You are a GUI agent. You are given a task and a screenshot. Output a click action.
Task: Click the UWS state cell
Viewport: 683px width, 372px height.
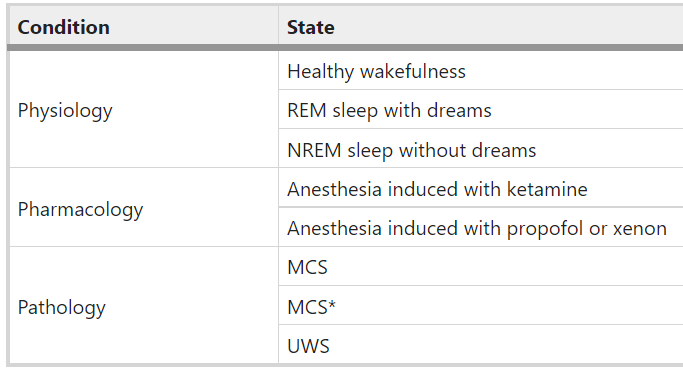[x=481, y=344]
